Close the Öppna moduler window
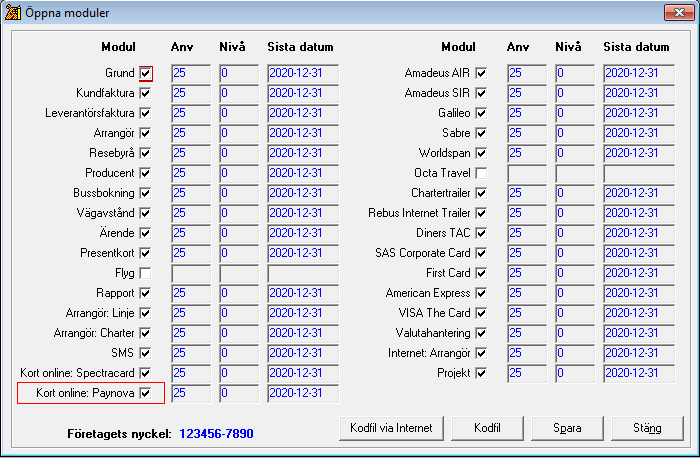Image resolution: width=700 pixels, height=458 pixels. click(679, 12)
